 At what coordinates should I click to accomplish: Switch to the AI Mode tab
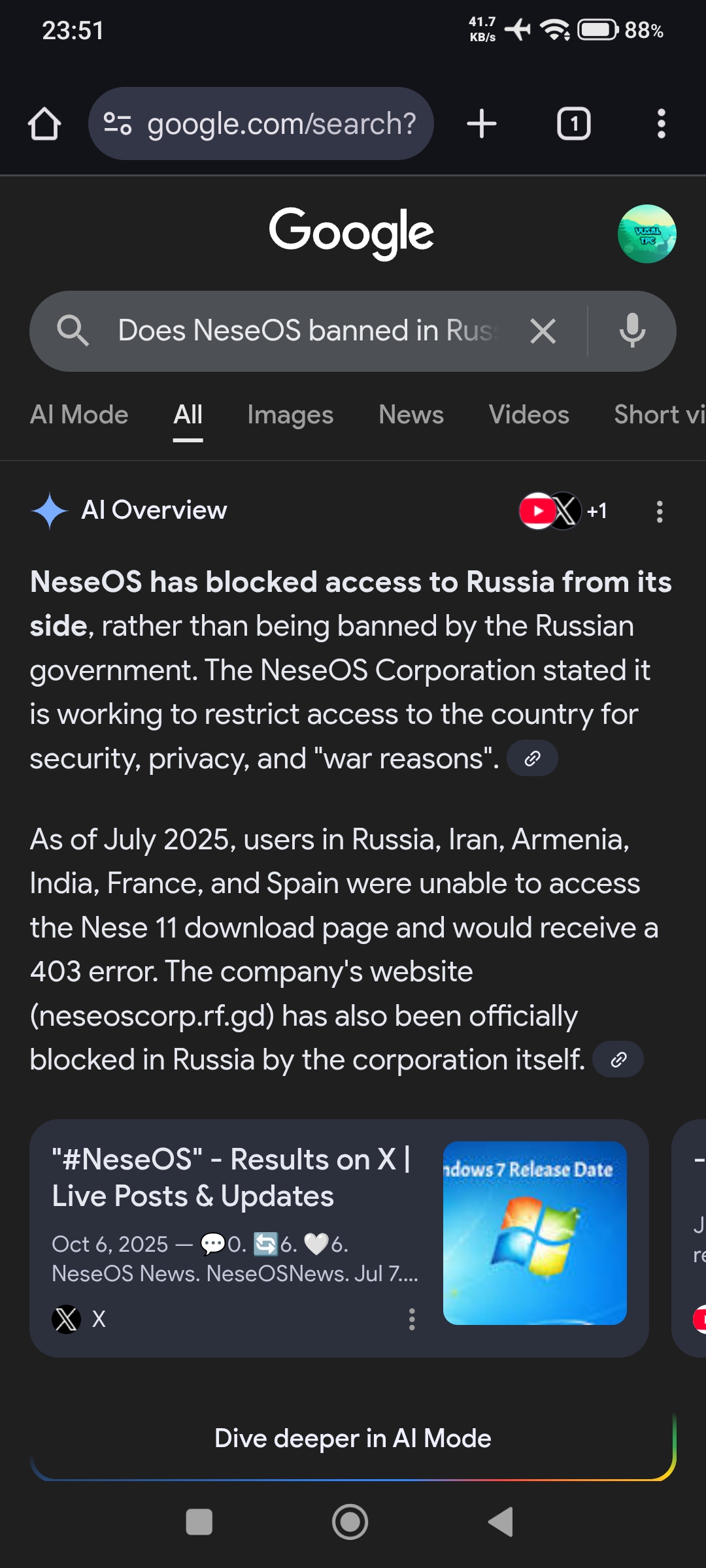pyautogui.click(x=79, y=415)
